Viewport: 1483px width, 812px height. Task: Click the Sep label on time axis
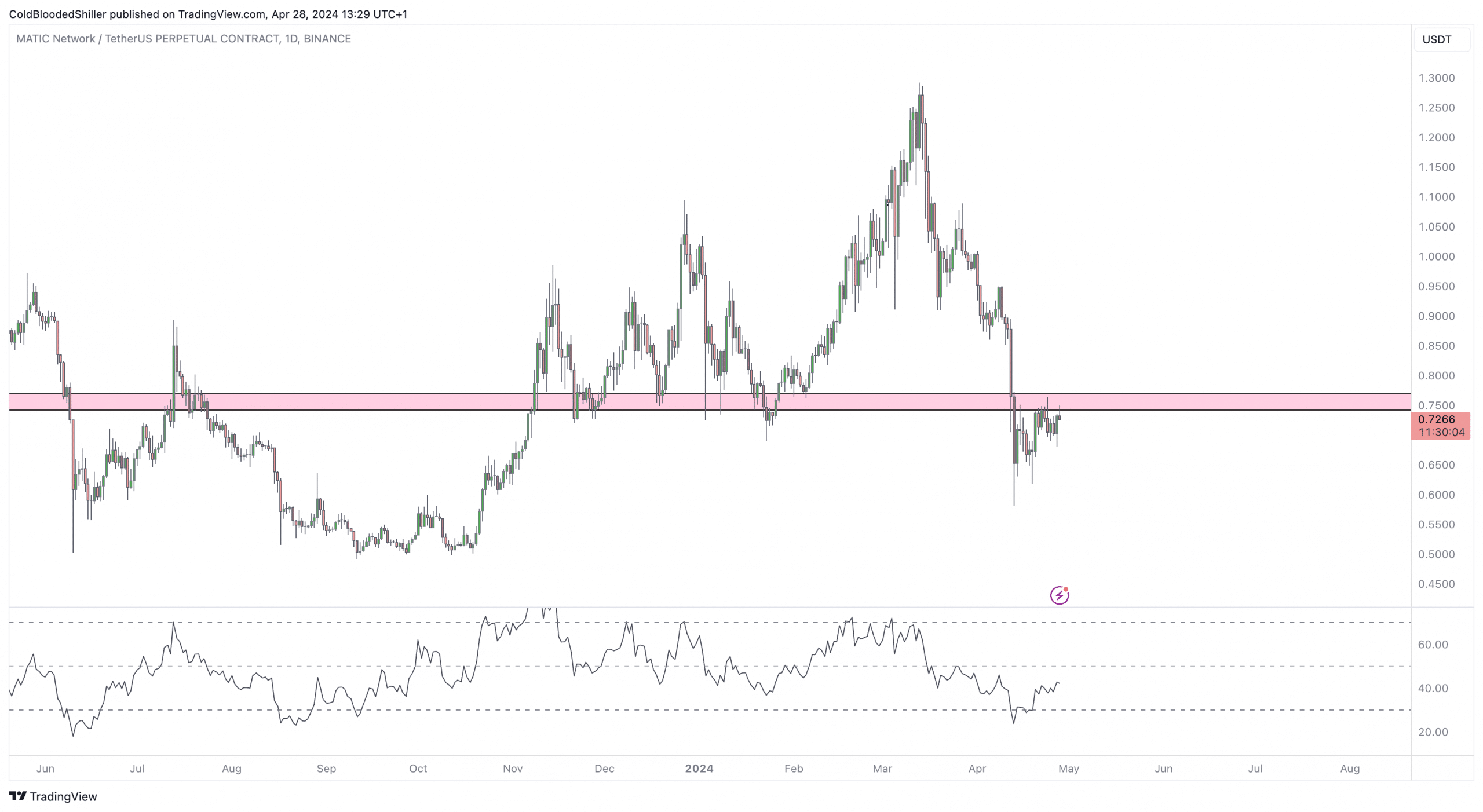pos(326,769)
